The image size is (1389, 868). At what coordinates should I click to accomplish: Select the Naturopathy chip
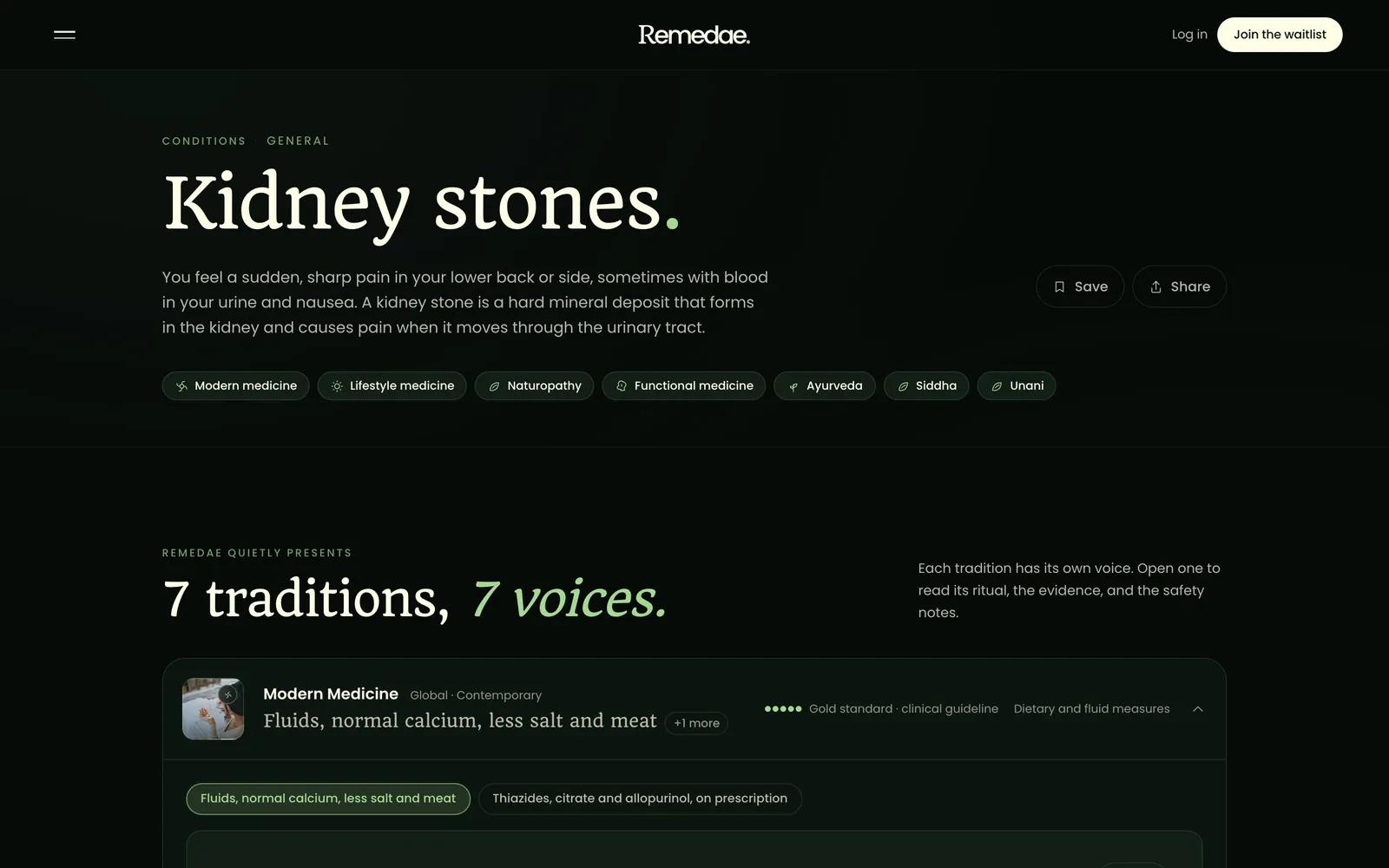(x=534, y=386)
